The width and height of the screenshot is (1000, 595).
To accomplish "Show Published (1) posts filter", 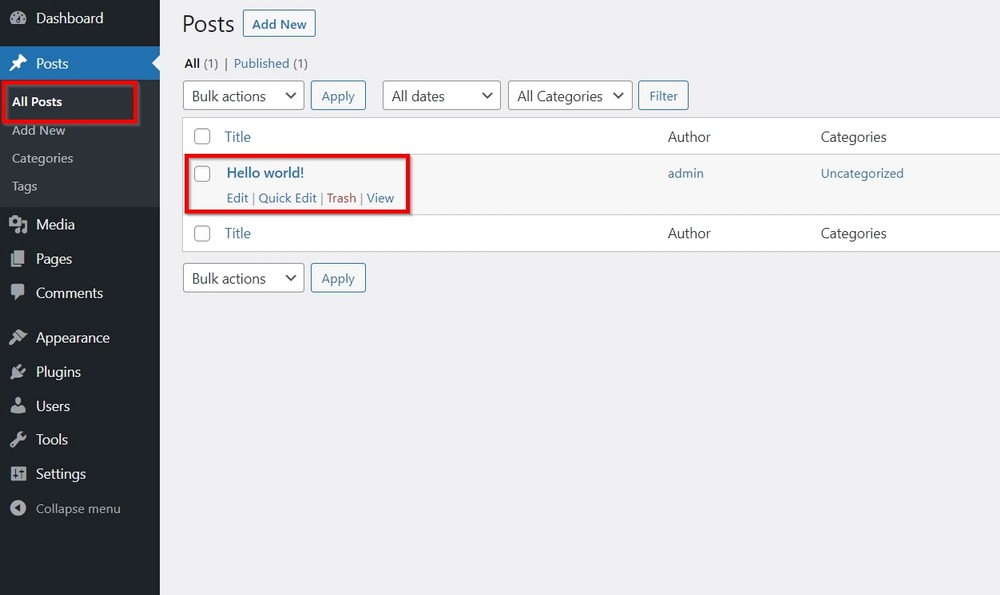I will point(270,63).
